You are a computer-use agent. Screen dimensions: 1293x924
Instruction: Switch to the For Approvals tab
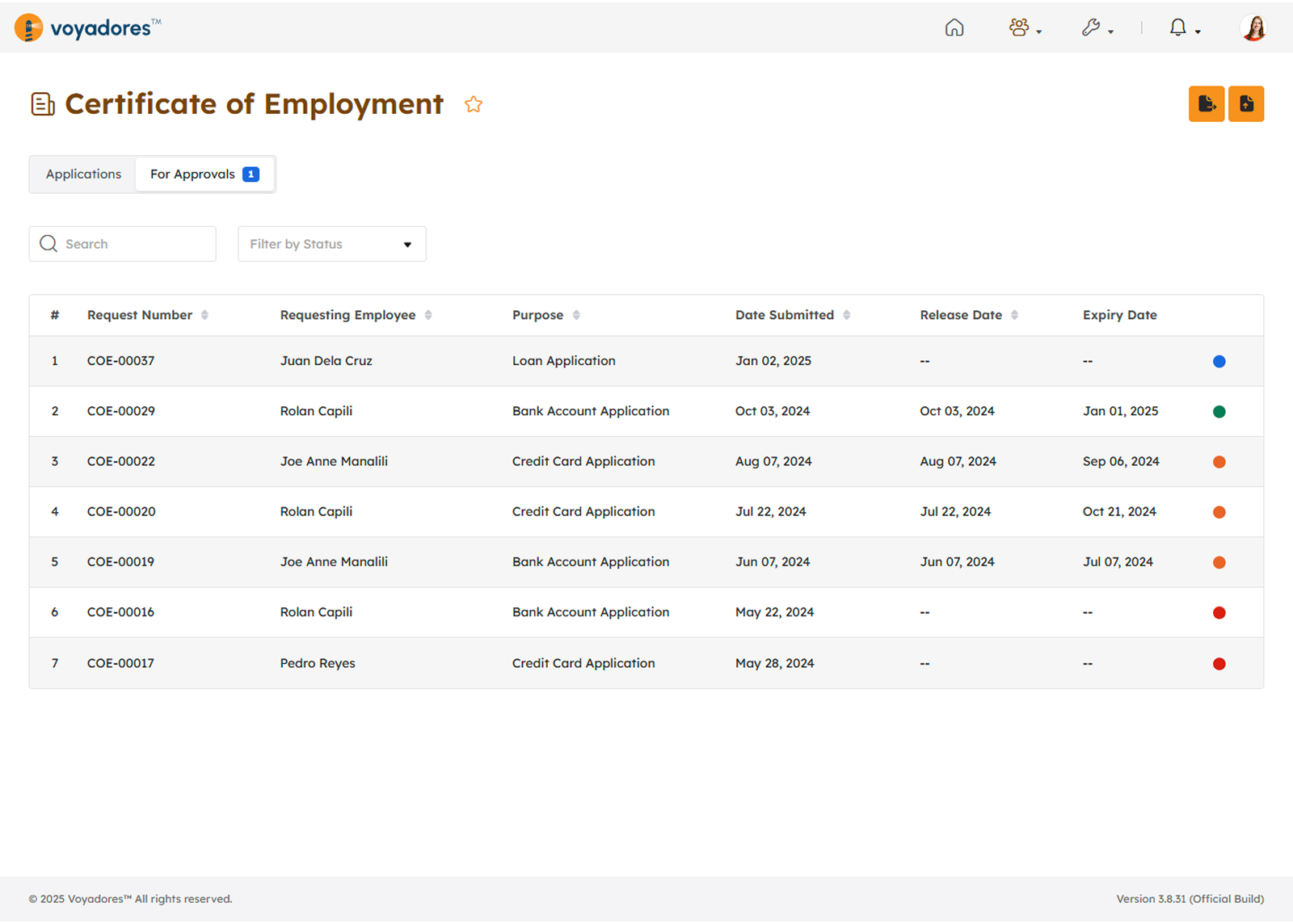[x=204, y=174]
